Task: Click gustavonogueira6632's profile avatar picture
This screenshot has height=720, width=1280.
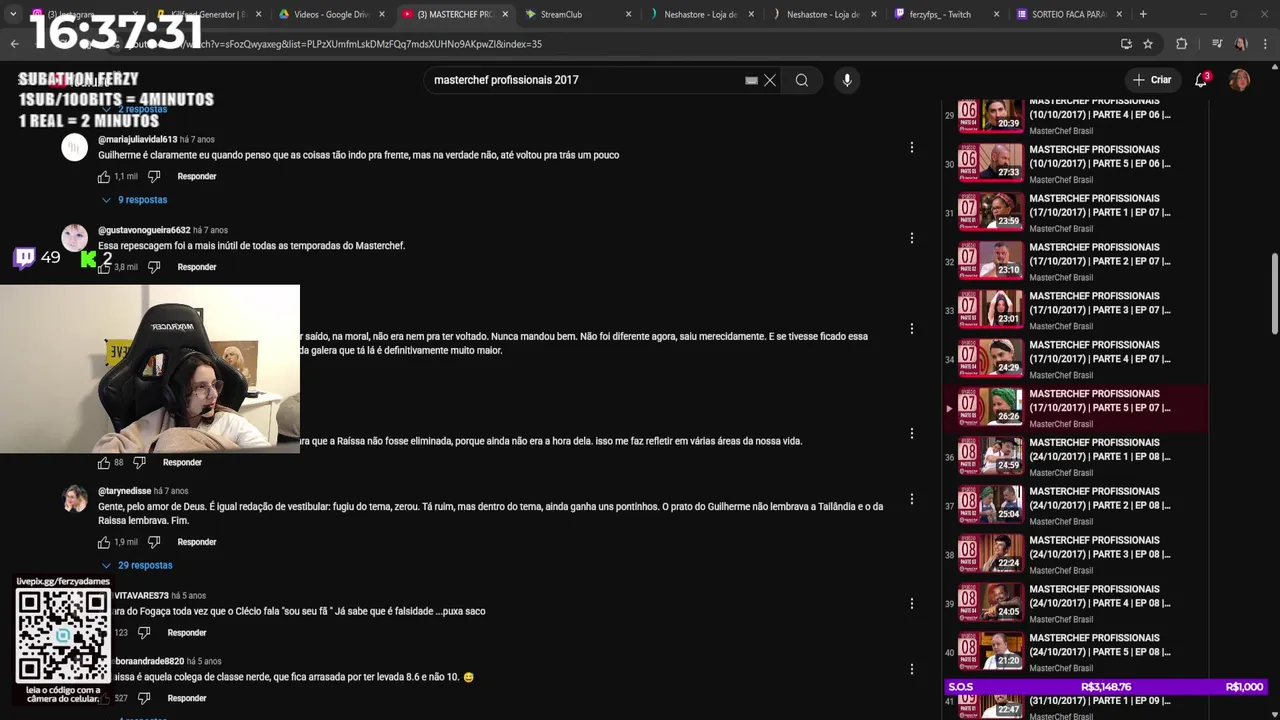Action: click(75, 237)
